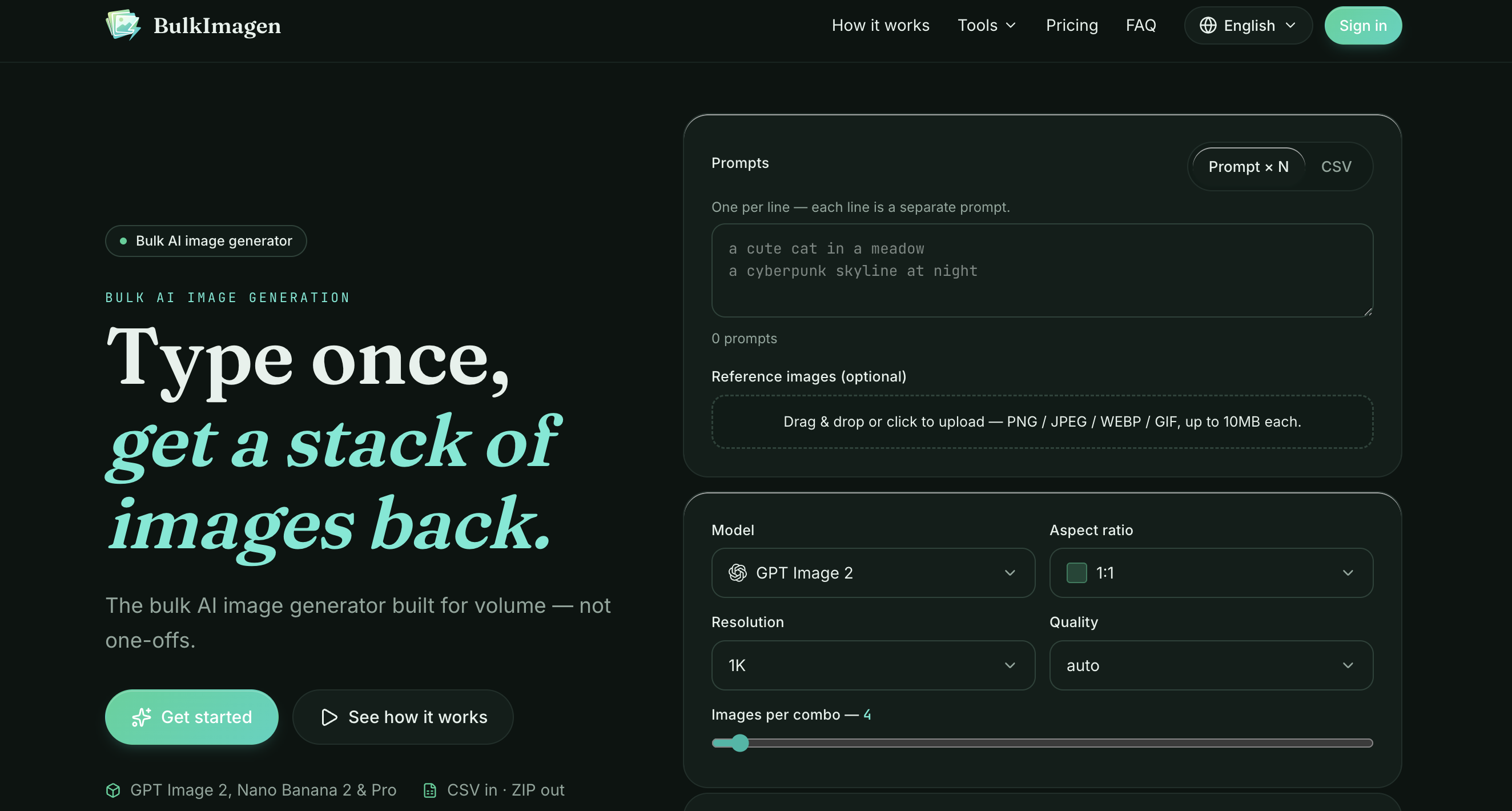The width and height of the screenshot is (1512, 811).
Task: Select the Prompt × N mode
Action: coord(1248,167)
